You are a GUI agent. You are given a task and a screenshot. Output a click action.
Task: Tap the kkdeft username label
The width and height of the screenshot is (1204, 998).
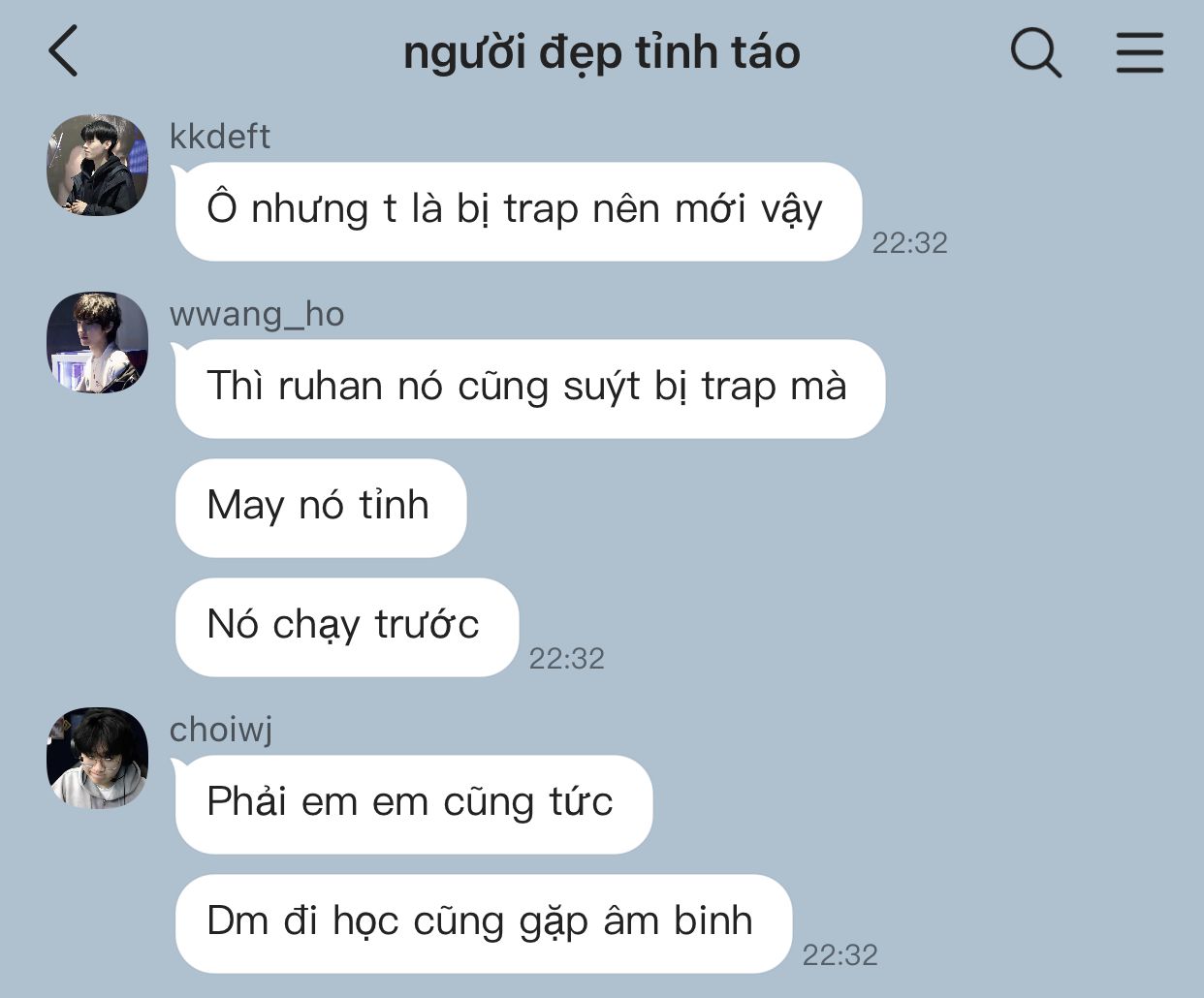coord(220,137)
